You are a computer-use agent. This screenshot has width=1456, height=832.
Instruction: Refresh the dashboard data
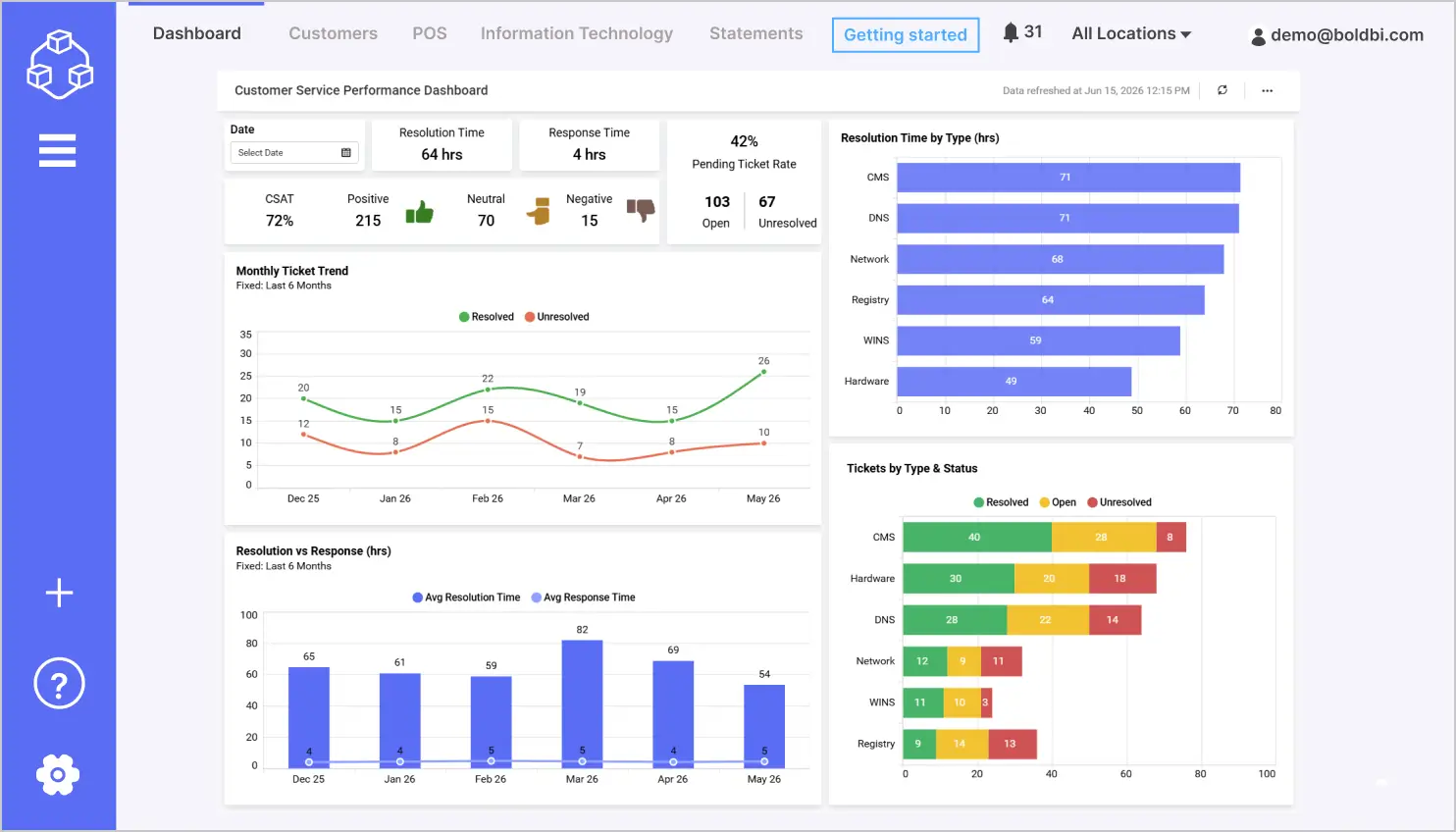[x=1222, y=90]
